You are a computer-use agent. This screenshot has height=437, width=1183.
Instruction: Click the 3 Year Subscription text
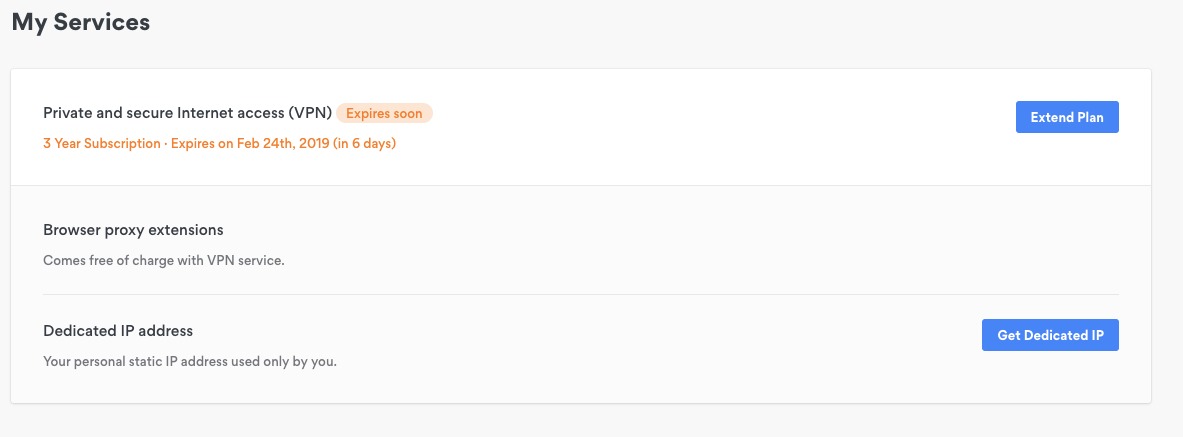click(102, 143)
